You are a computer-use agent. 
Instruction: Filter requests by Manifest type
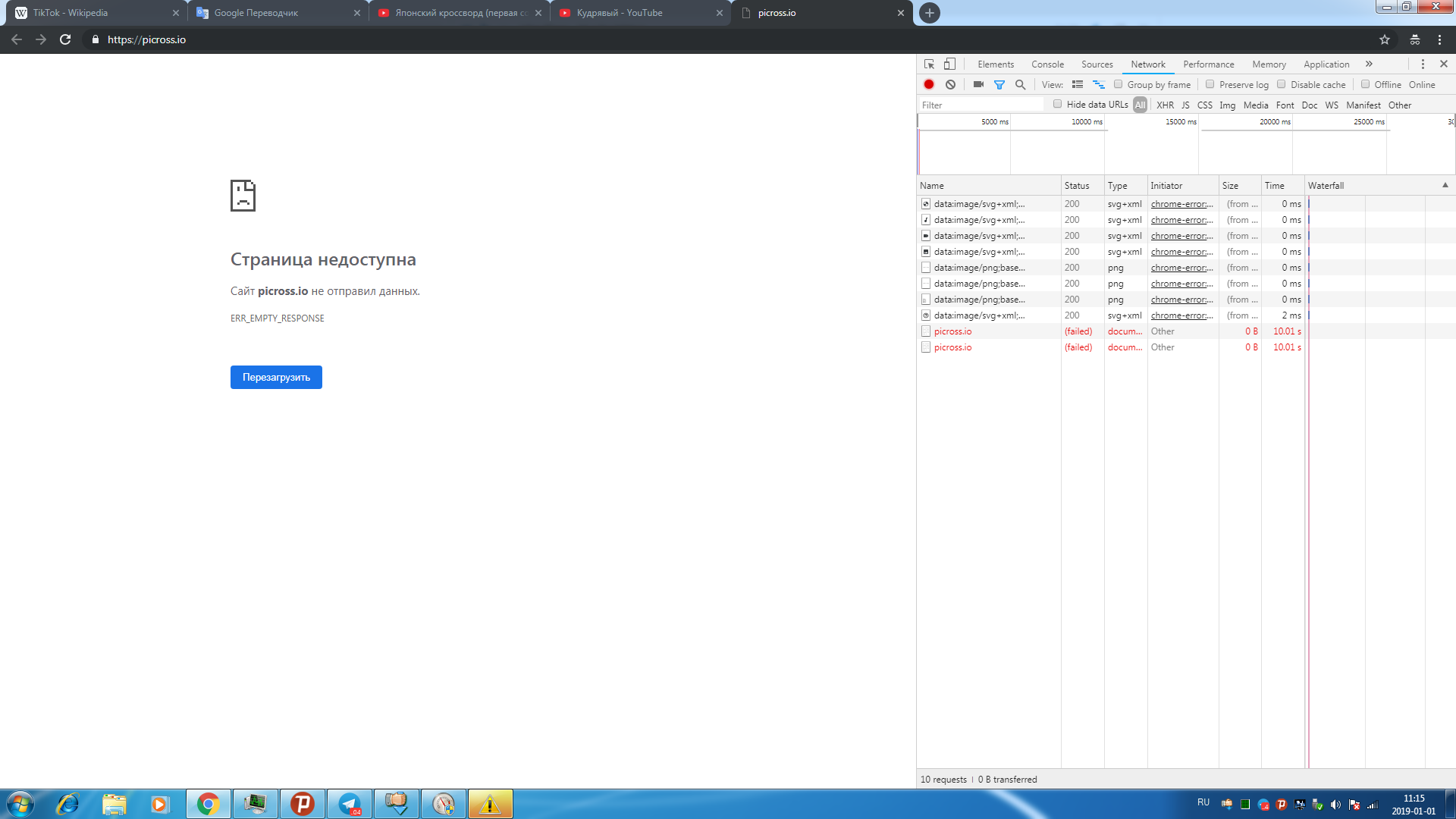point(1363,105)
